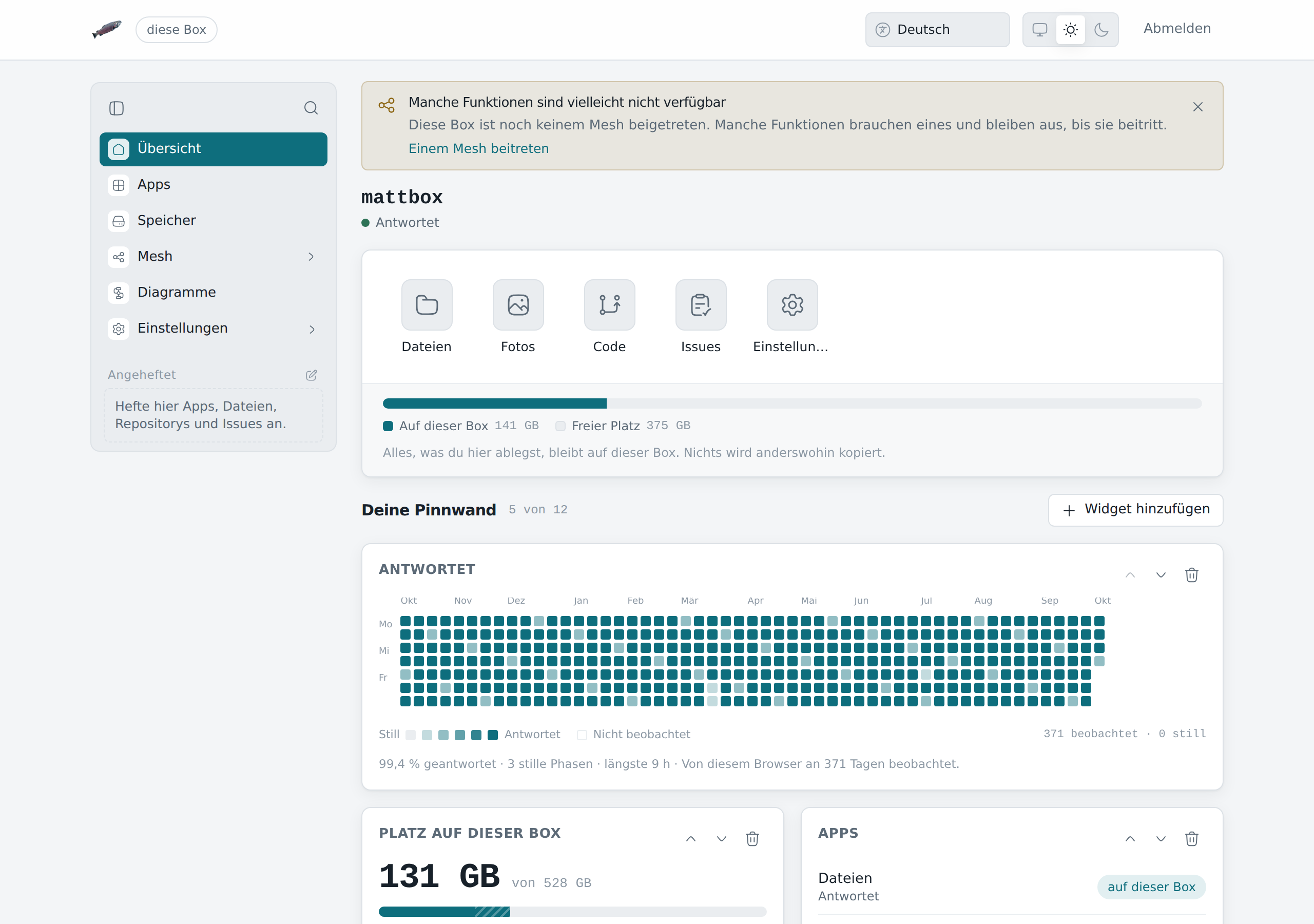Delete the Antwortet widget with trash icon
The image size is (1314, 924).
[1191, 575]
